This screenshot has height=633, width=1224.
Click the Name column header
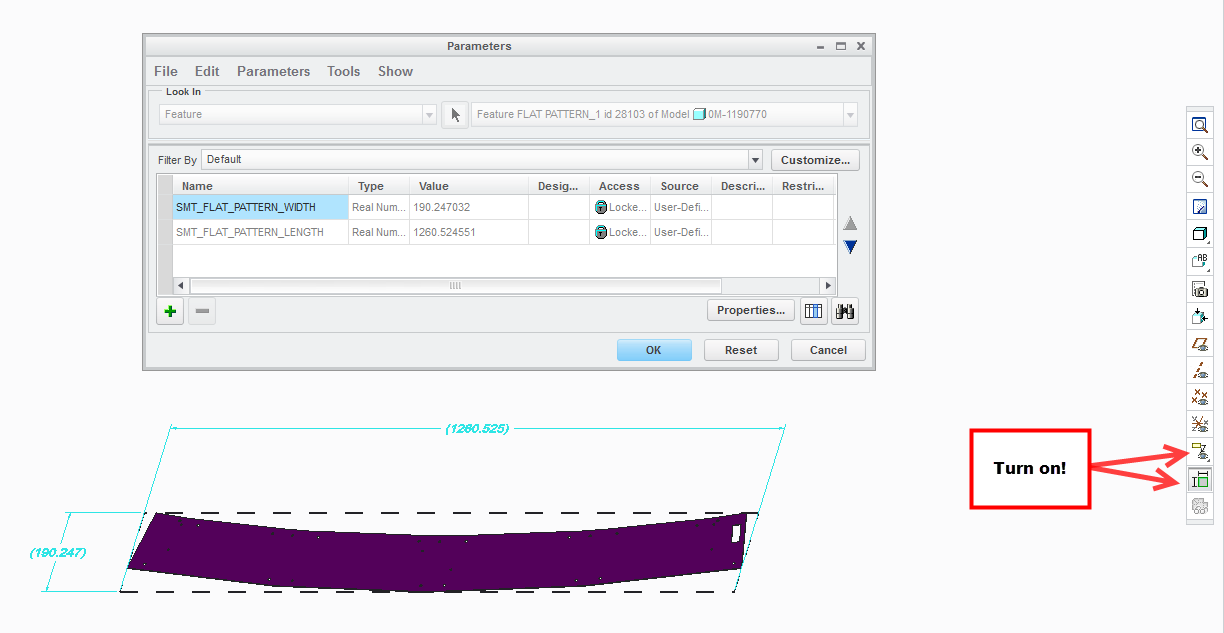pos(260,186)
